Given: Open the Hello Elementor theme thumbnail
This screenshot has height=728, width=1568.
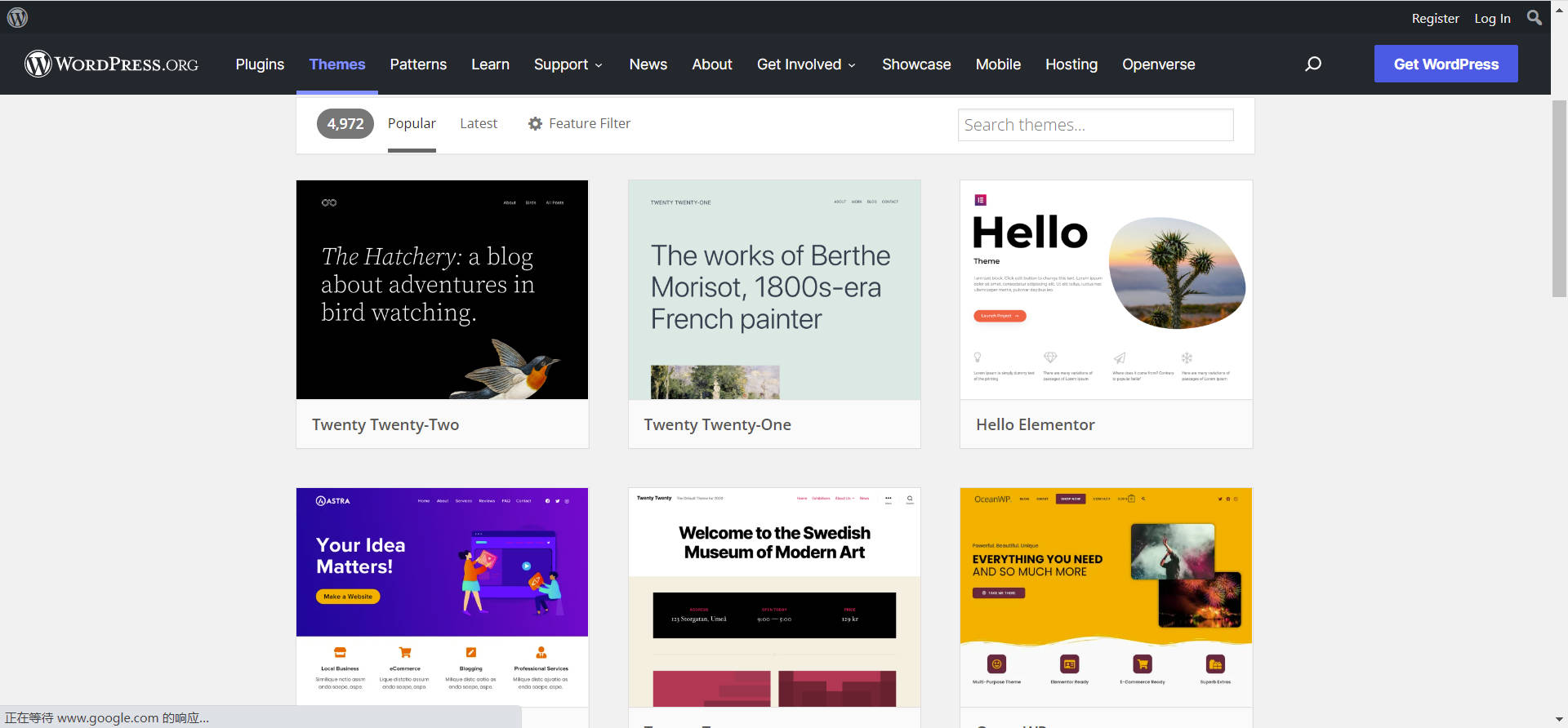Looking at the screenshot, I should click(x=1106, y=290).
